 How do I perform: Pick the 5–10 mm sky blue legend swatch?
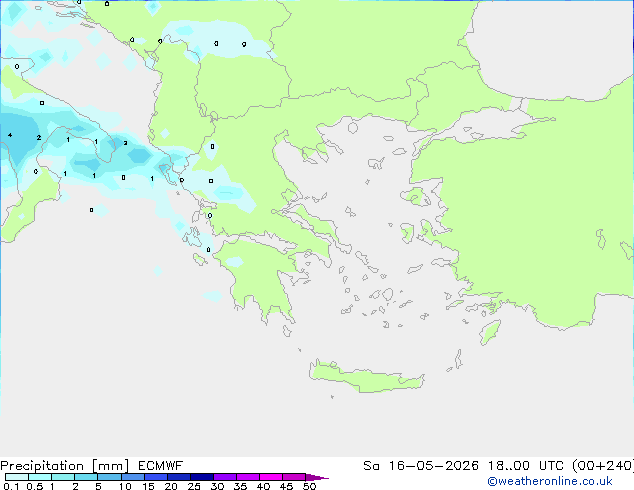(x=110, y=477)
